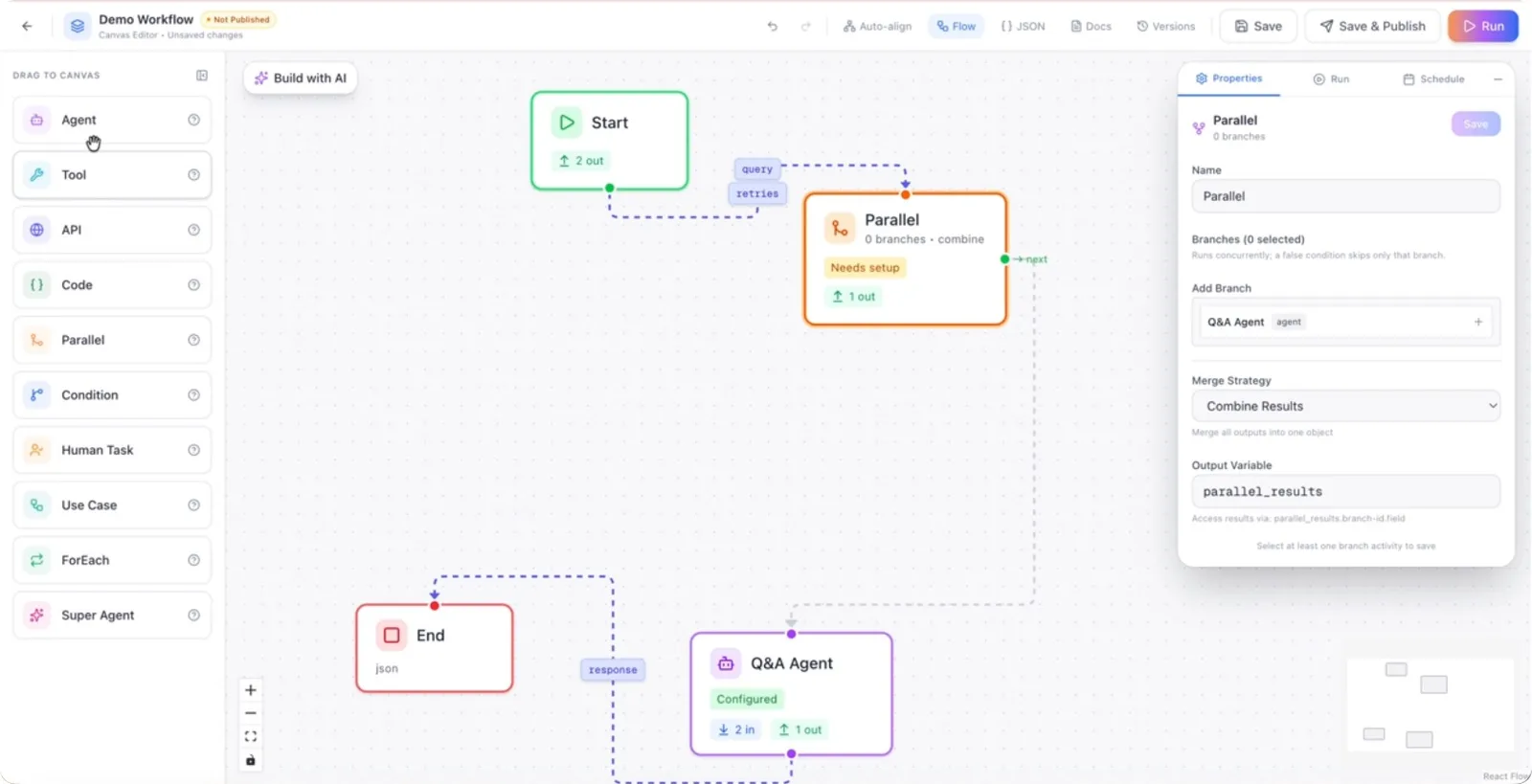
Task: Click the Build with AI button
Action: click(x=301, y=78)
